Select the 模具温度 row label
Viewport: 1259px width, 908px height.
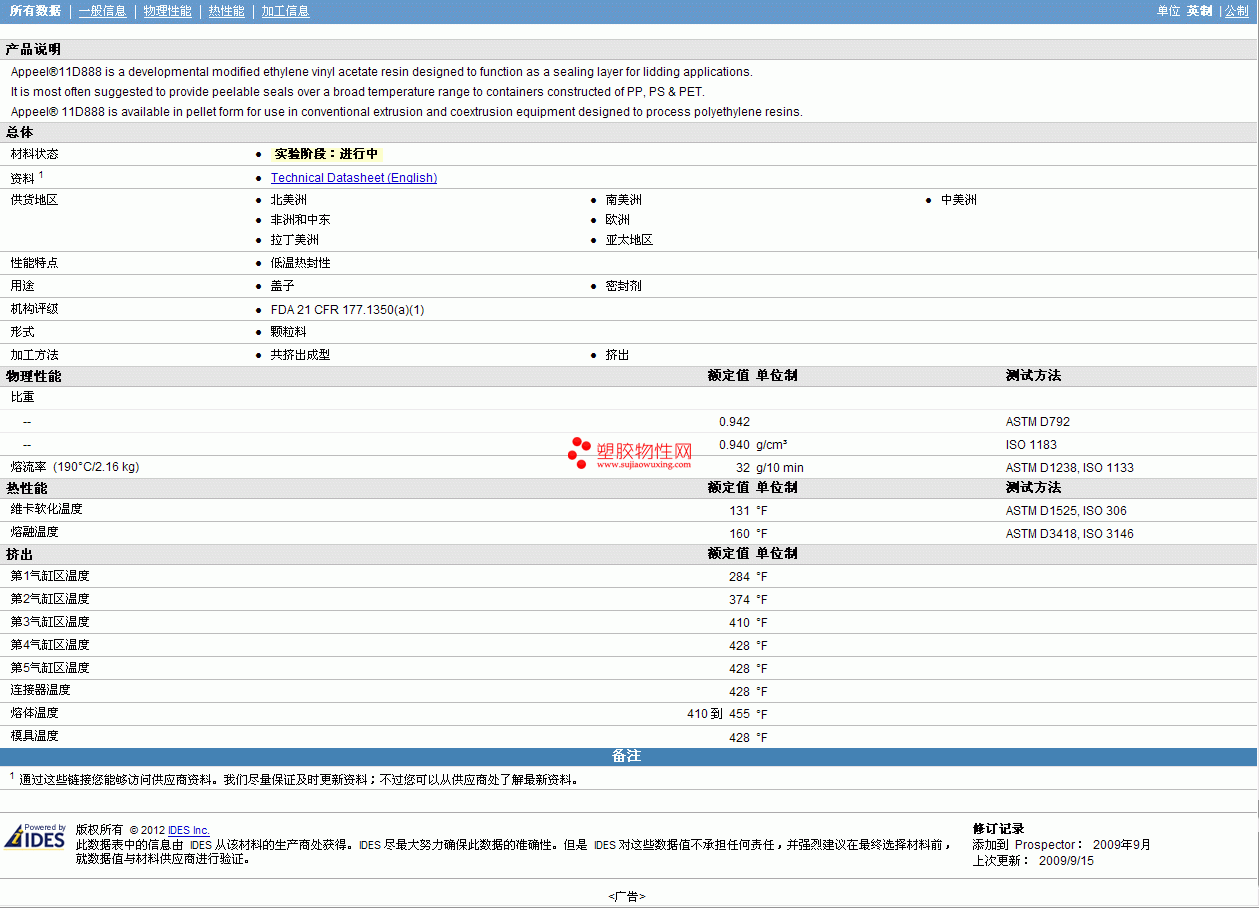pos(35,736)
